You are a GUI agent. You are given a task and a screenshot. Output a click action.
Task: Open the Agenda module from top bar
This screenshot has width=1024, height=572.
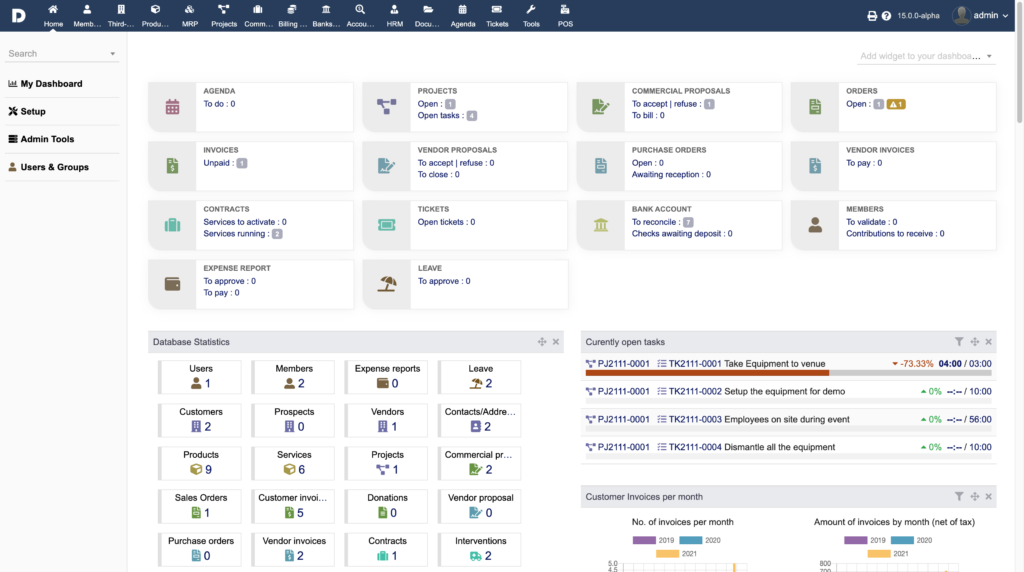point(463,14)
